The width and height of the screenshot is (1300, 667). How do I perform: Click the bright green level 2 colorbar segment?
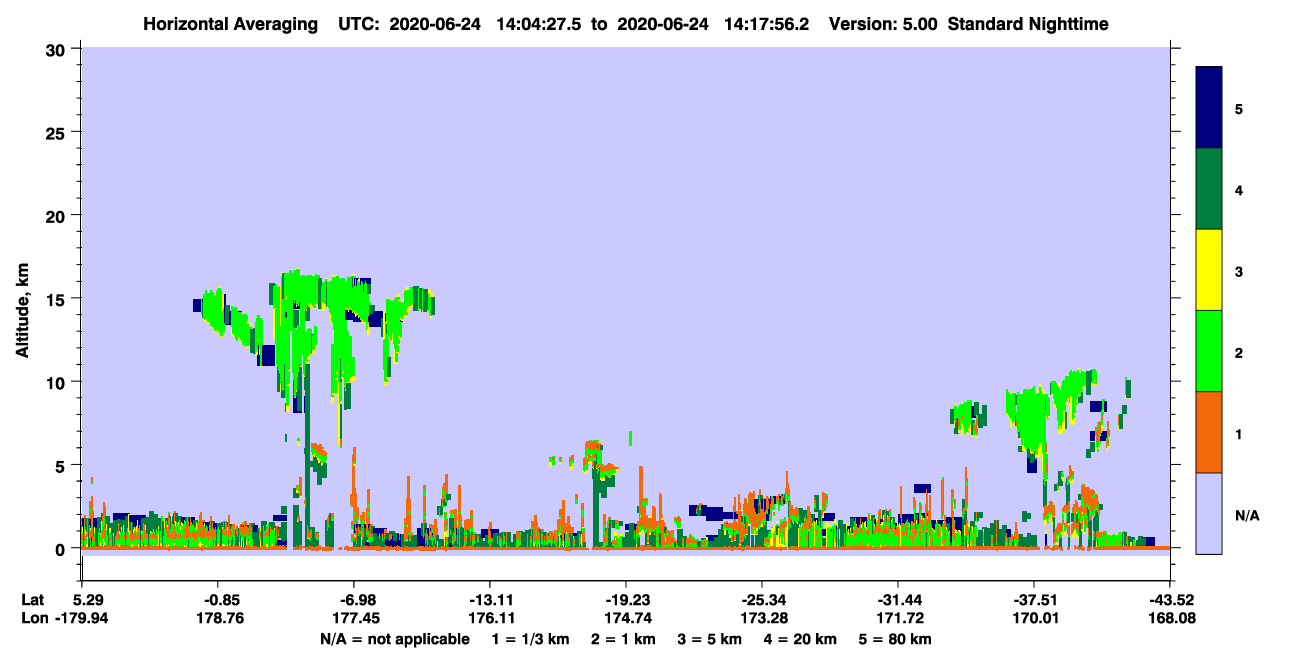coord(1209,351)
